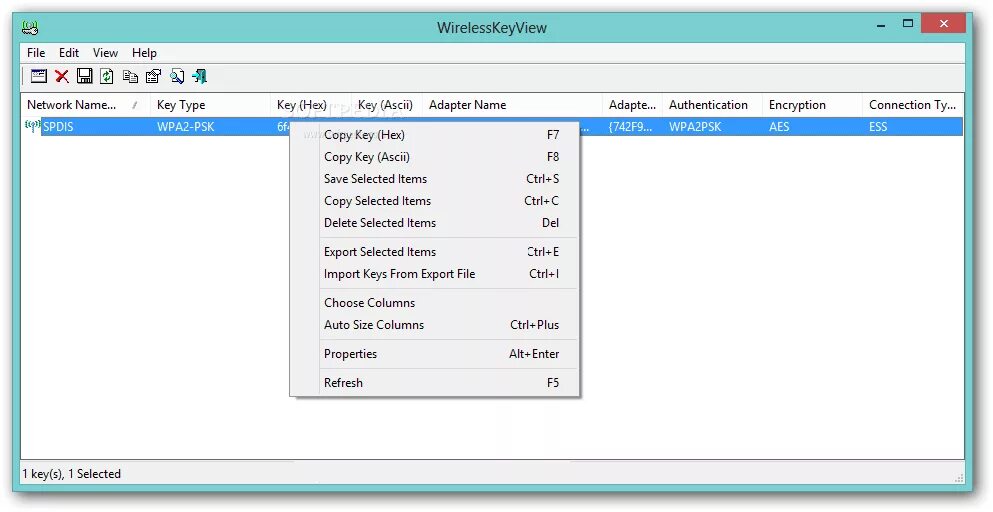Close the WirelessKeyView window
Viewport: 993px width, 512px height.
[x=944, y=23]
